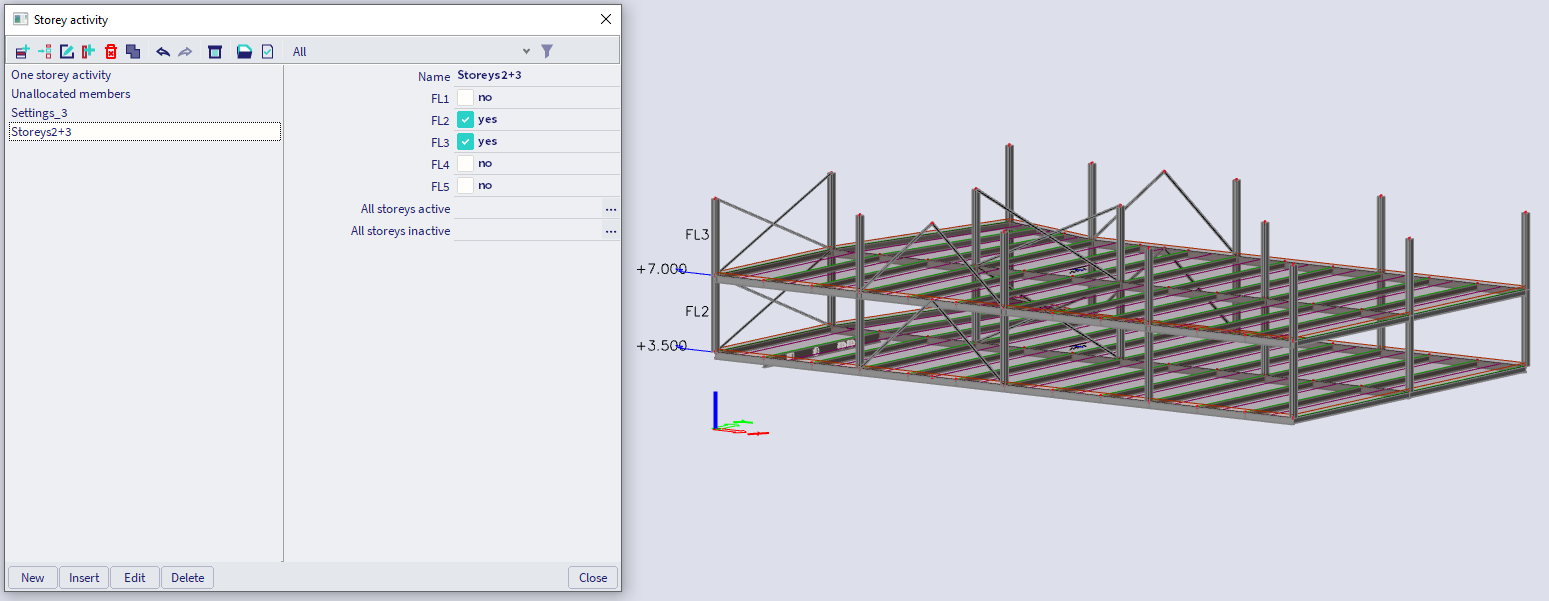1549x601 pixels.
Task: Click the Undo arrow icon
Action: 163,51
